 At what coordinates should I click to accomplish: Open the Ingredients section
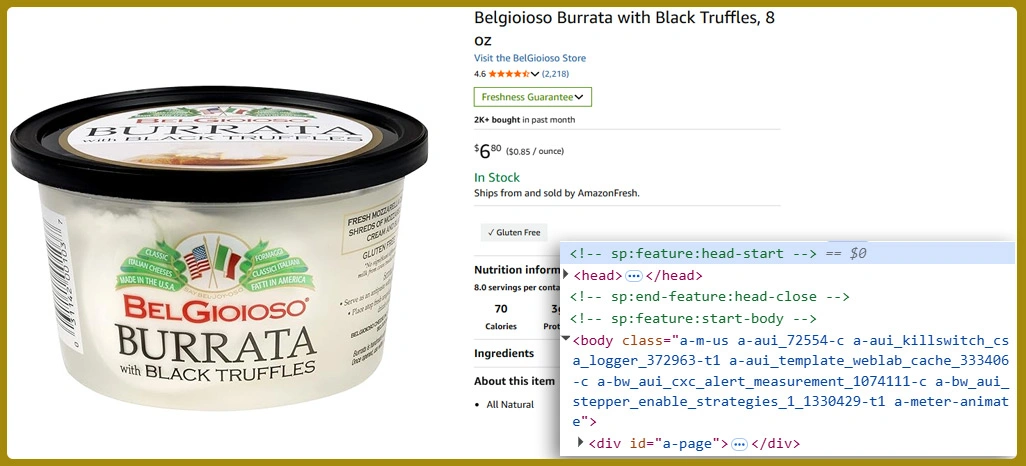pos(504,353)
